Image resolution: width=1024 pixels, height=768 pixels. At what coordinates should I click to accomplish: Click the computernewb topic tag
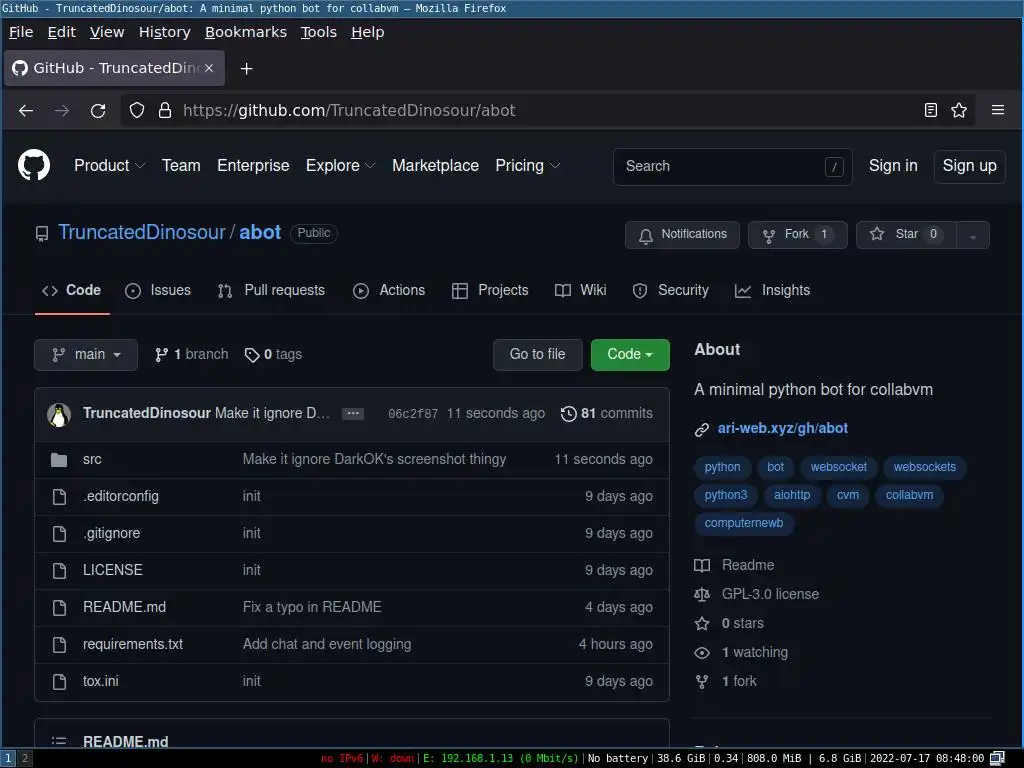pos(744,524)
